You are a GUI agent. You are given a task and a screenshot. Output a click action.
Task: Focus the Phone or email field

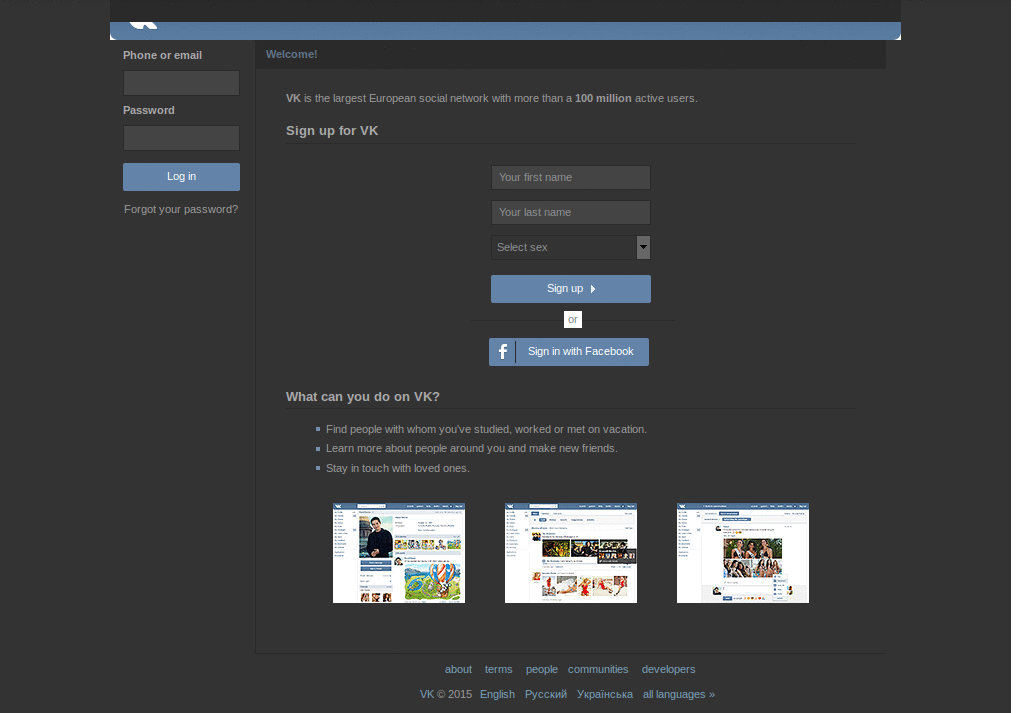pos(182,83)
